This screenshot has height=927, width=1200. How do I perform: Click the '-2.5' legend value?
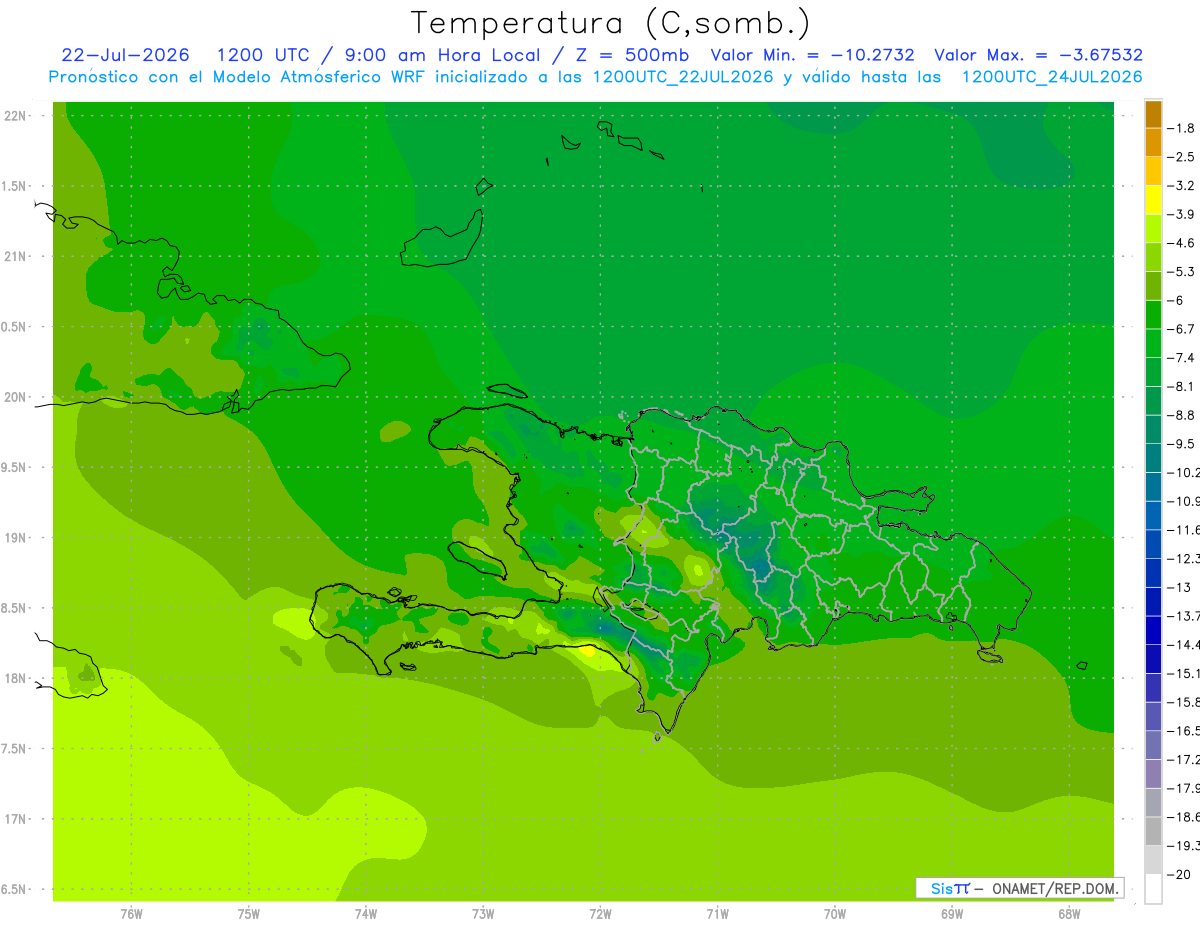[x=1182, y=157]
